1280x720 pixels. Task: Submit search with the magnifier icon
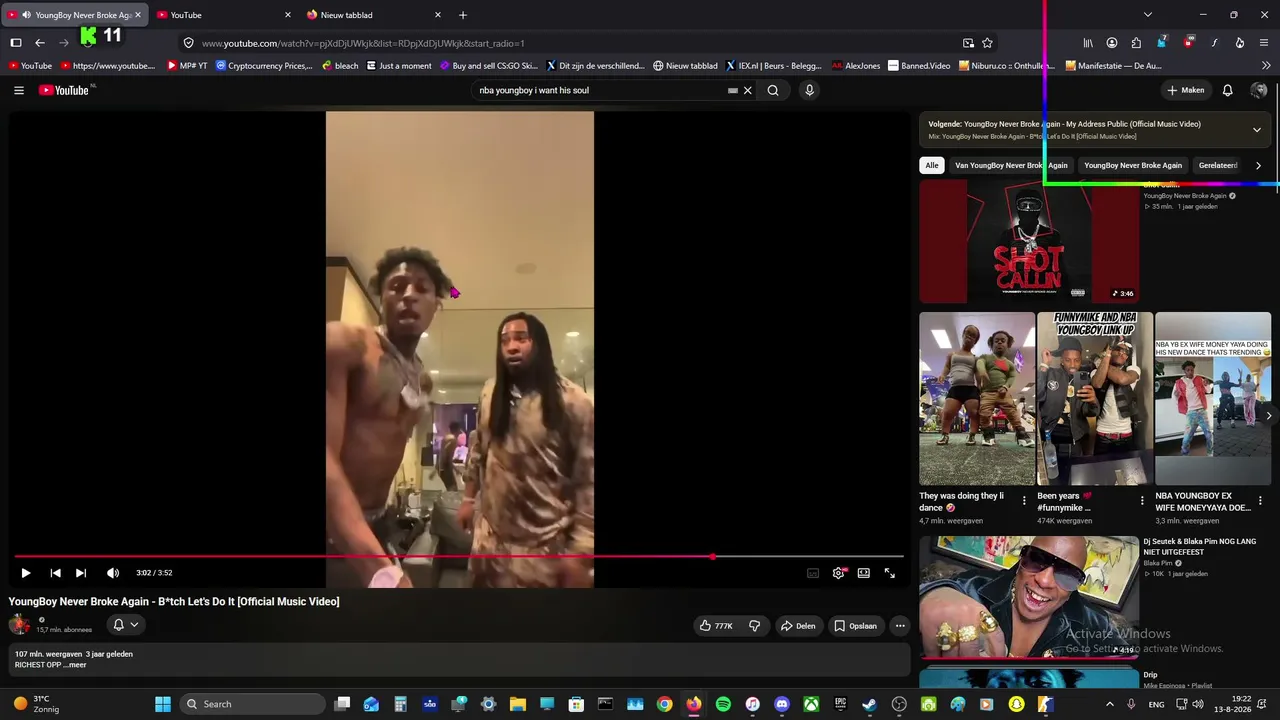pos(773,90)
